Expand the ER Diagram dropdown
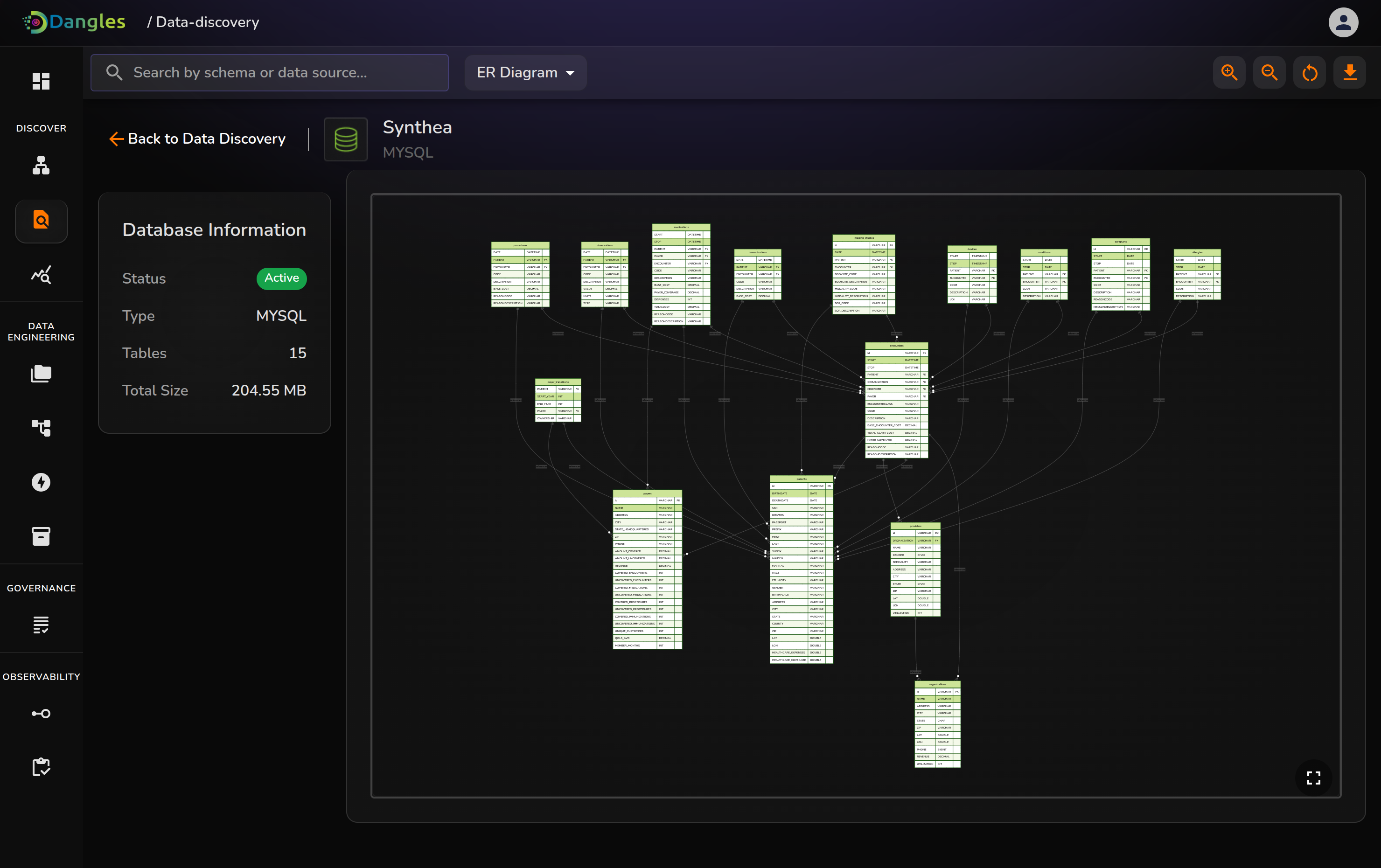1381x868 pixels. pyautogui.click(x=525, y=72)
